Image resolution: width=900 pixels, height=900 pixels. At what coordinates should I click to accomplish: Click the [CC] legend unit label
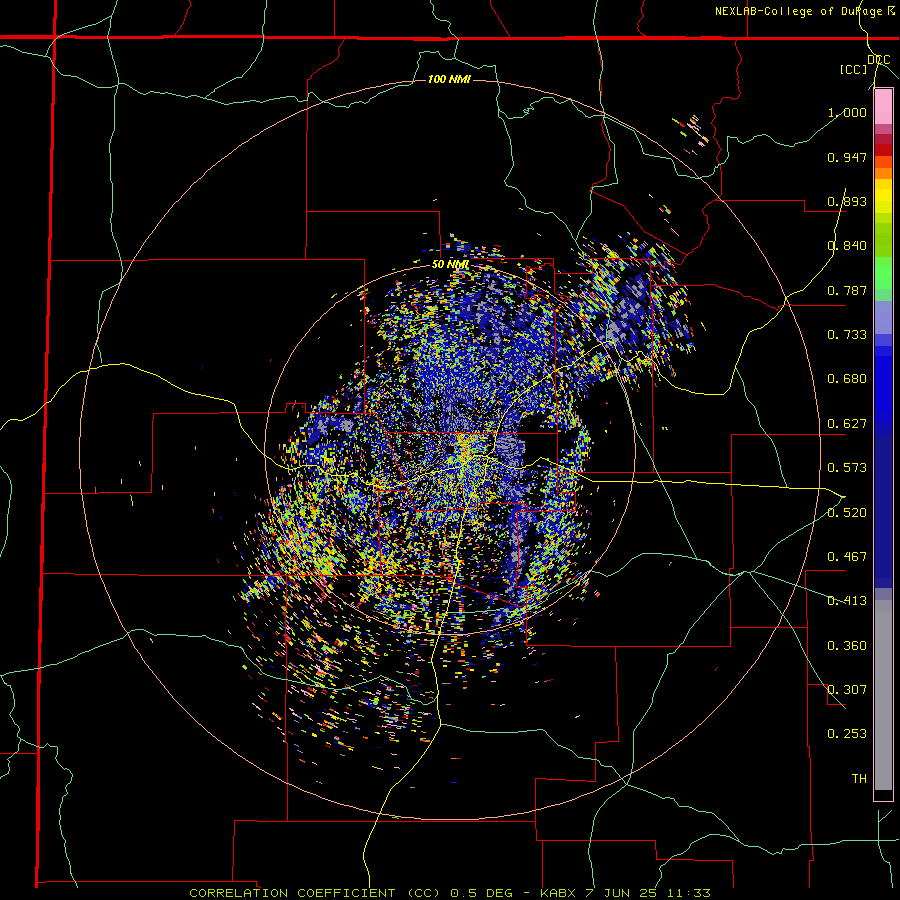tap(854, 69)
